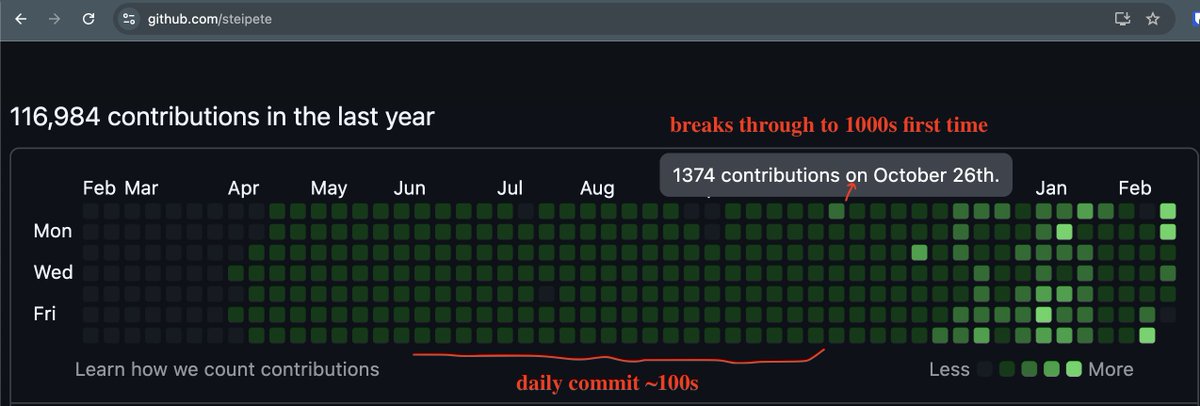
Task: Click the Jun month label
Action: pyautogui.click(x=410, y=188)
